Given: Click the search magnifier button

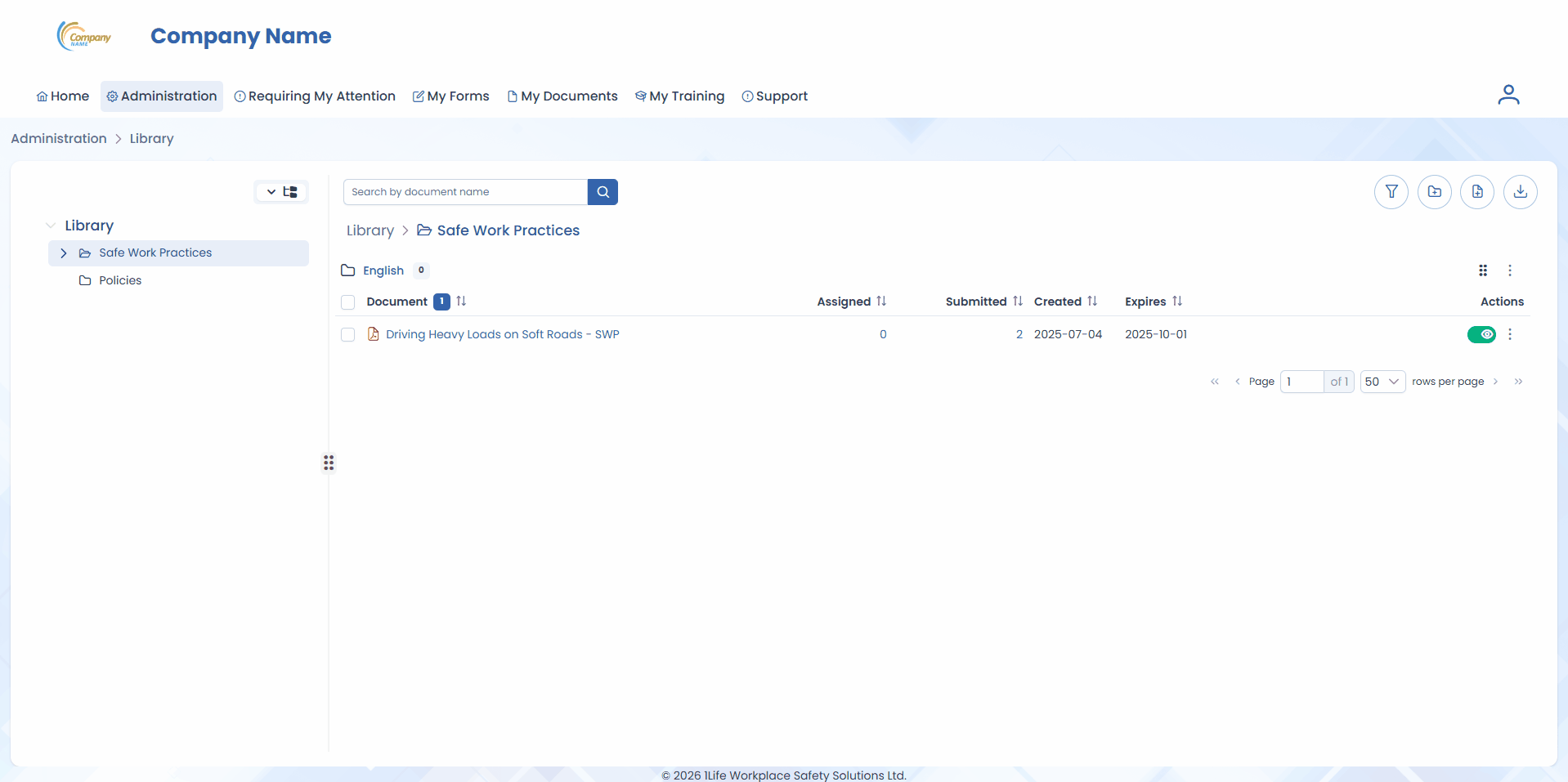Looking at the screenshot, I should tap(603, 192).
